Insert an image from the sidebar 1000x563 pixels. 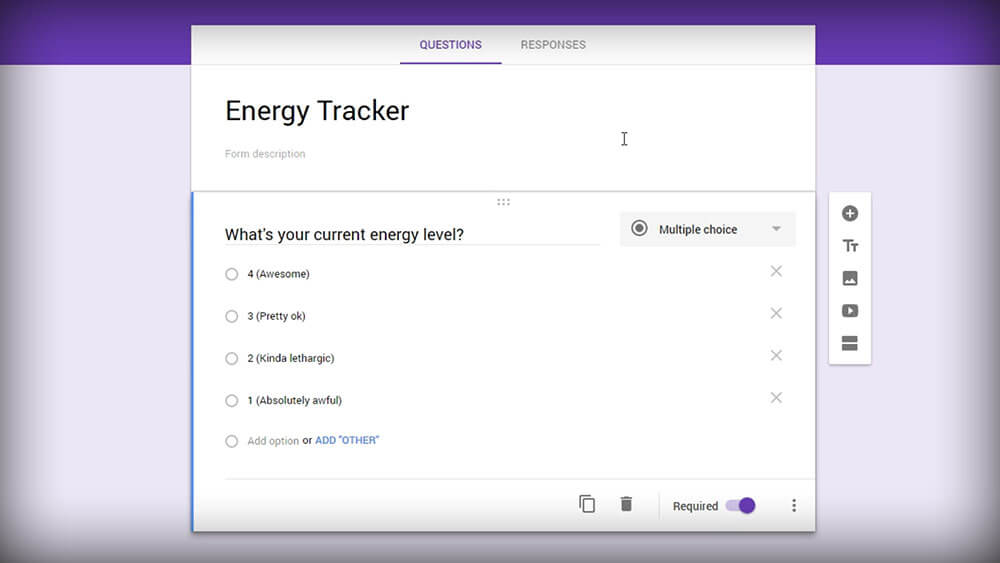pos(850,279)
